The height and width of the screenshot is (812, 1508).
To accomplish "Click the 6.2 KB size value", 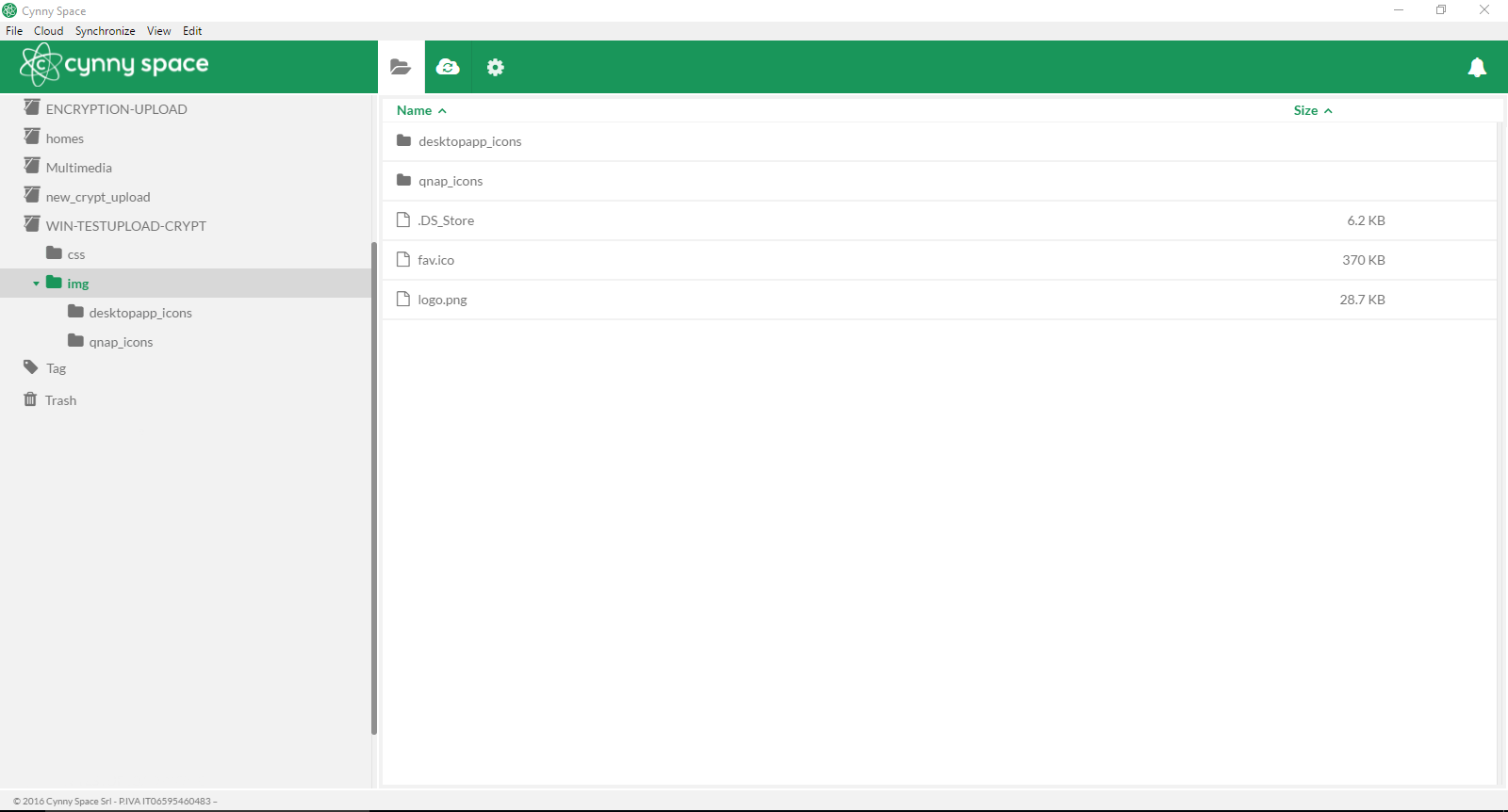I will click(1366, 220).
